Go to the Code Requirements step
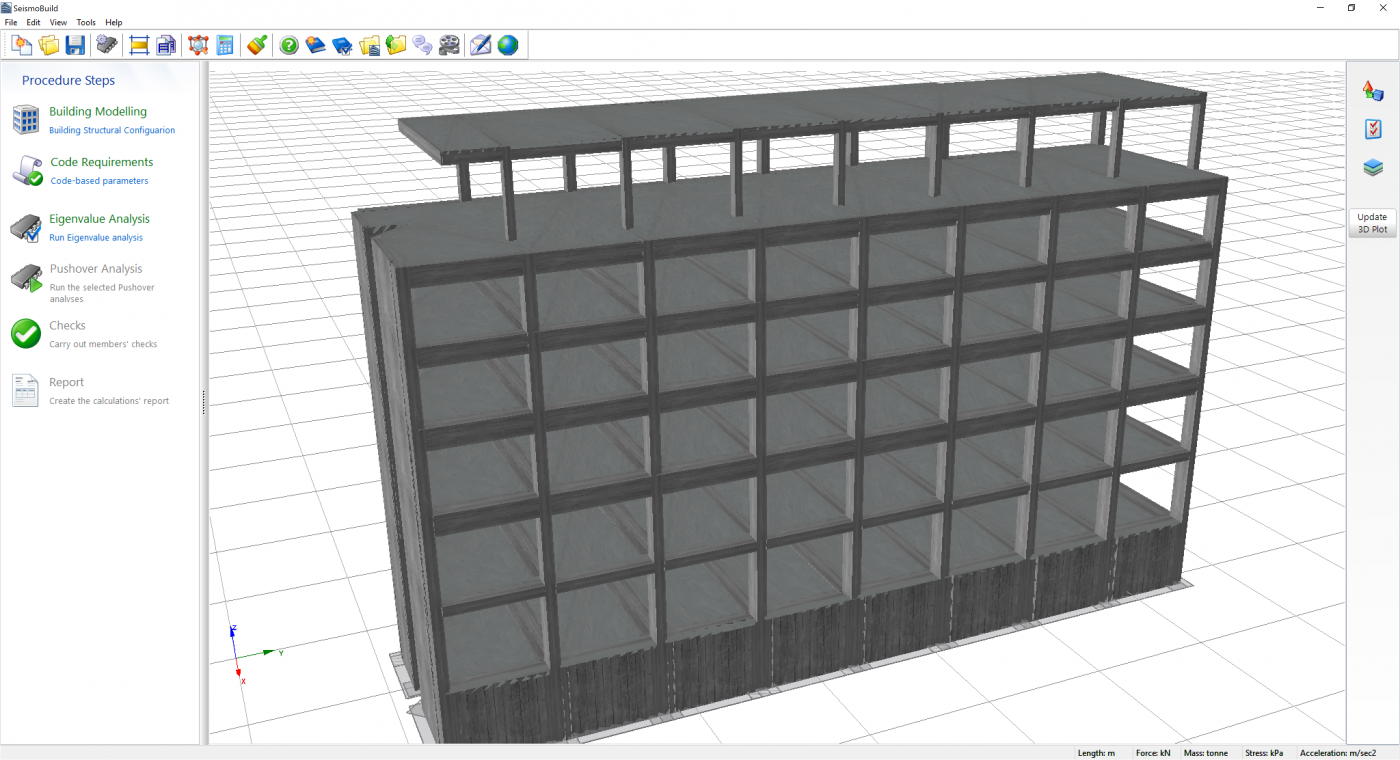The width and height of the screenshot is (1400, 760). coord(102,162)
